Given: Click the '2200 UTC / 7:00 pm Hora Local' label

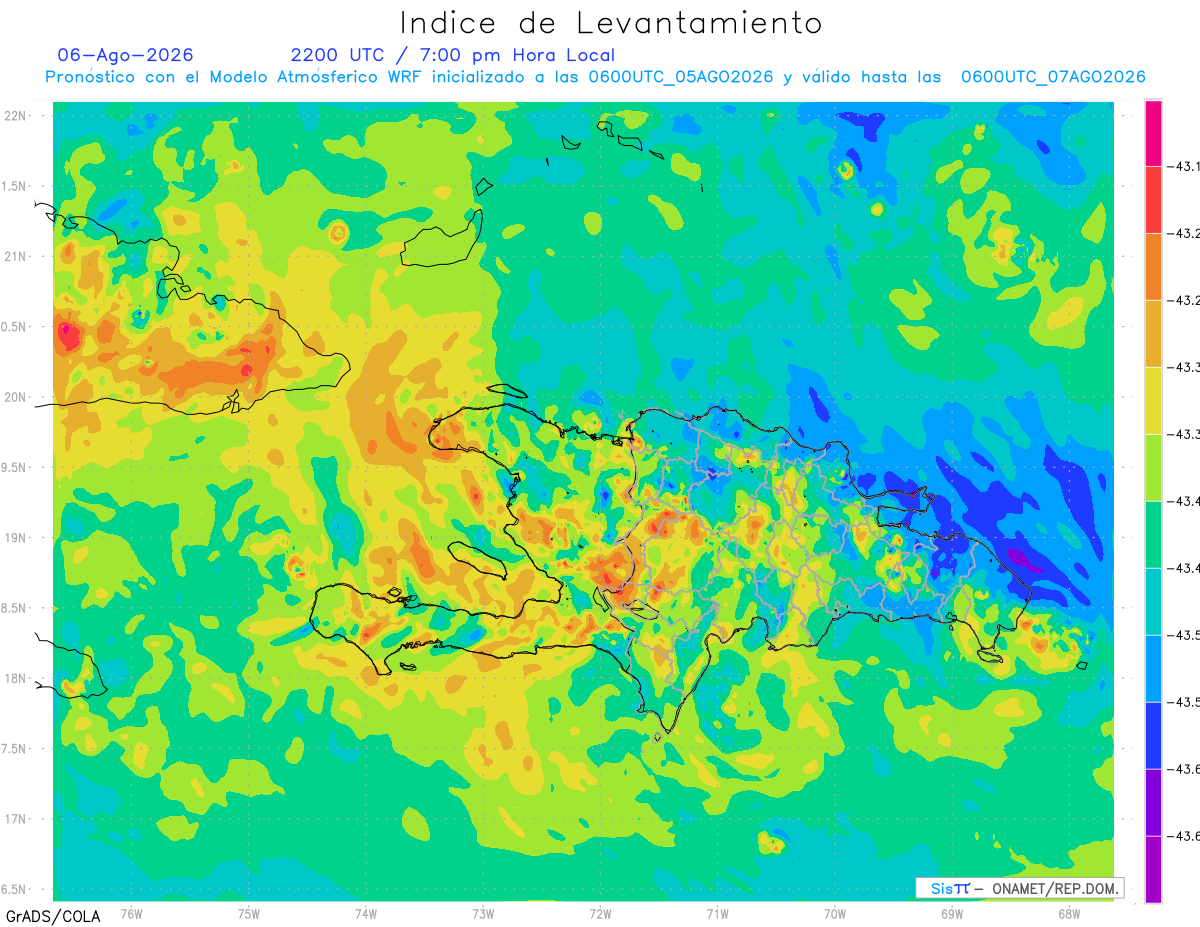Looking at the screenshot, I should point(453,55).
